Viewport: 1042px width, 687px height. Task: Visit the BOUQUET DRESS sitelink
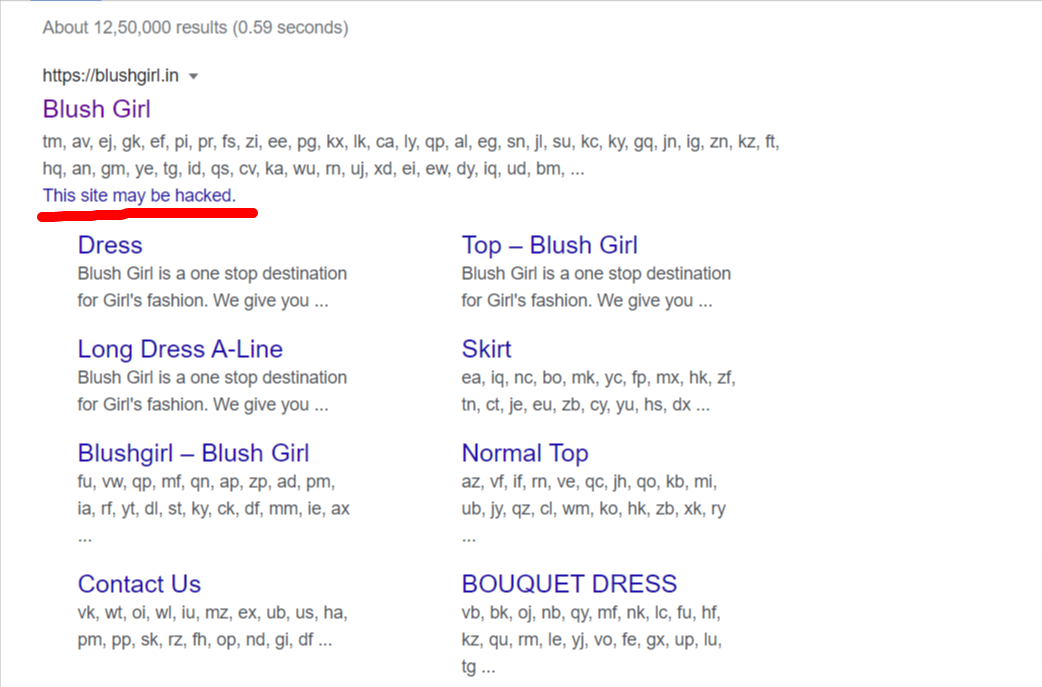pyautogui.click(x=570, y=584)
